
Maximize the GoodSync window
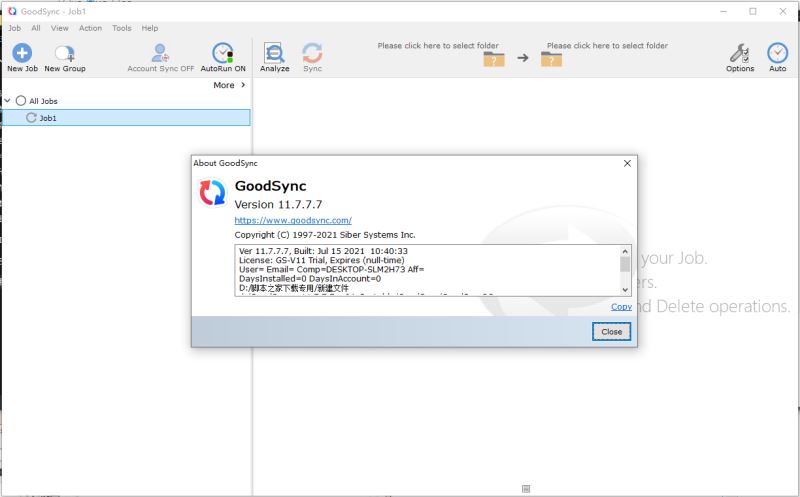click(x=753, y=11)
